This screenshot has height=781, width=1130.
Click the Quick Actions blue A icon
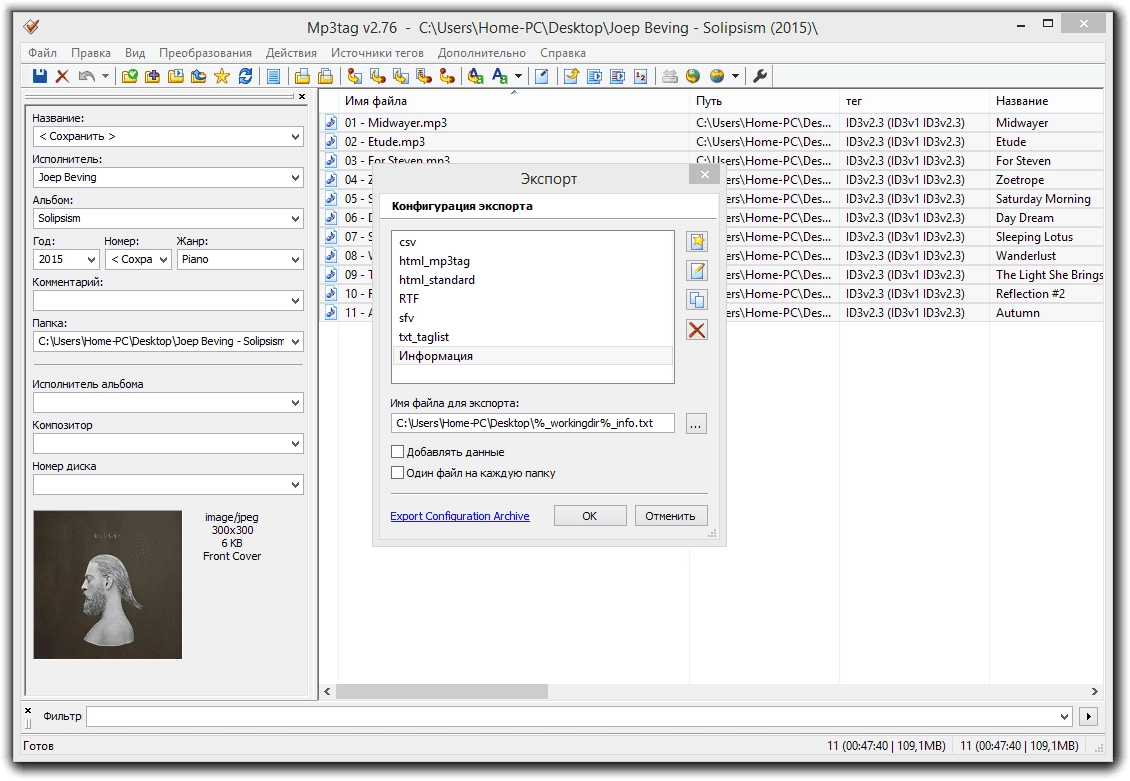[499, 76]
